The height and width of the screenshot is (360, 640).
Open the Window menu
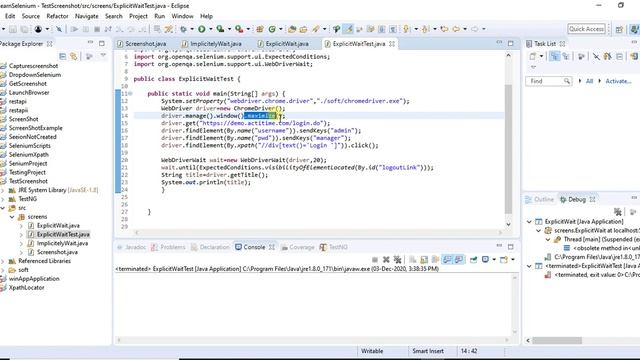point(182,16)
